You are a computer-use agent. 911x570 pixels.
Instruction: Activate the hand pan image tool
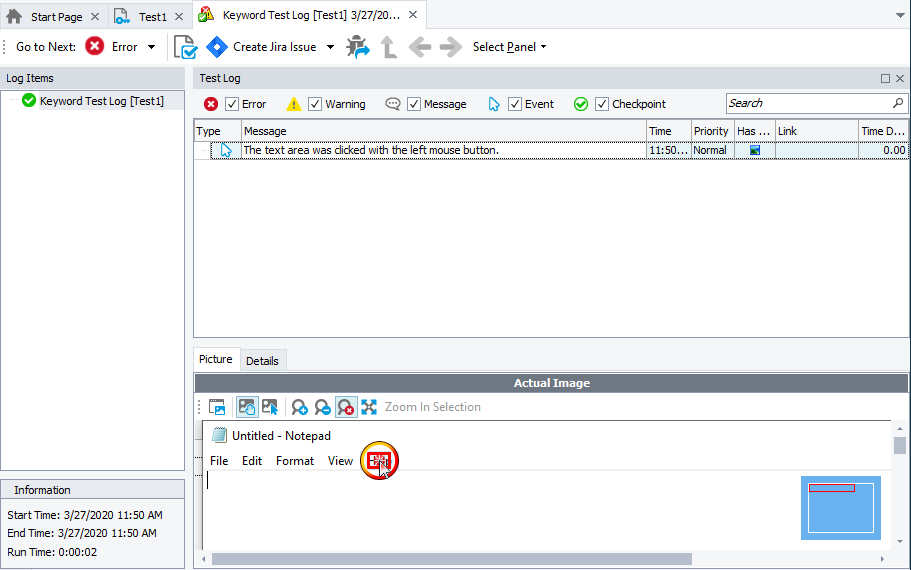[x=247, y=407]
